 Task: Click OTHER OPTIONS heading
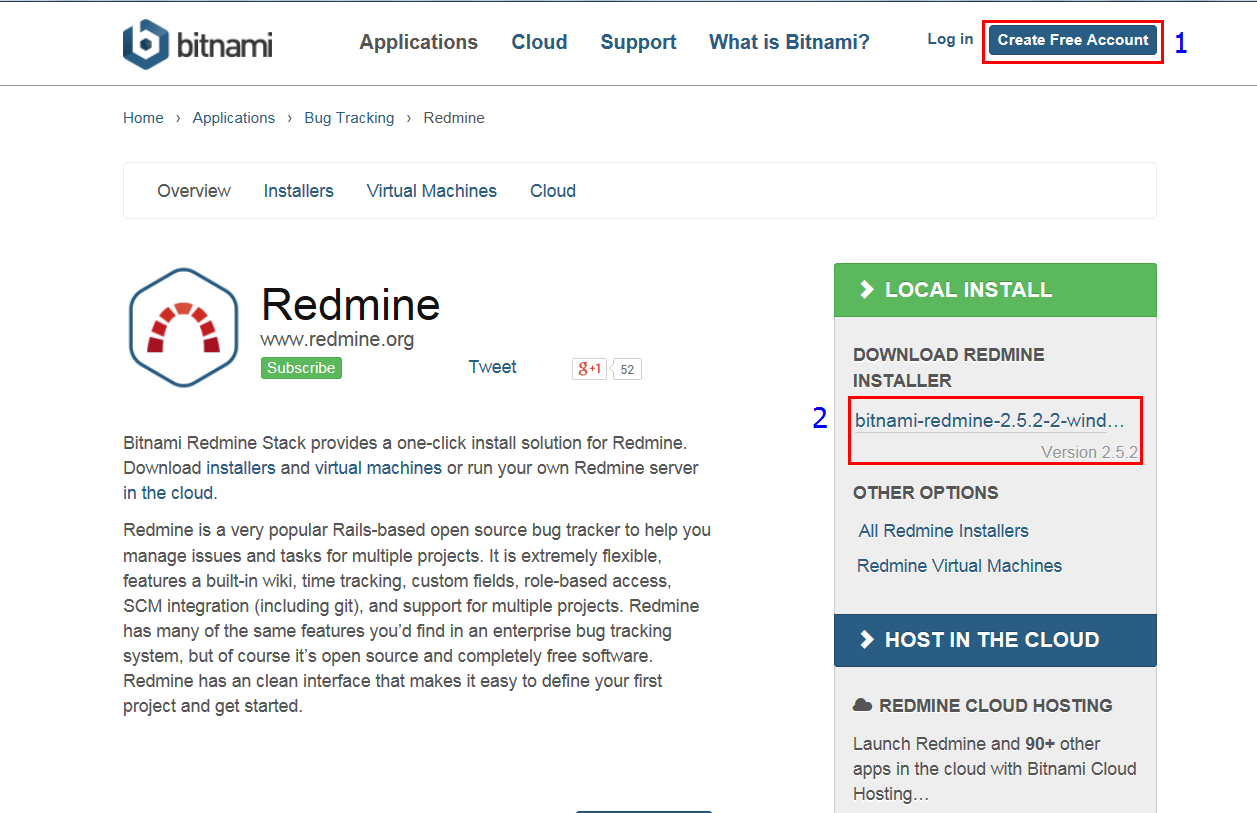(926, 493)
